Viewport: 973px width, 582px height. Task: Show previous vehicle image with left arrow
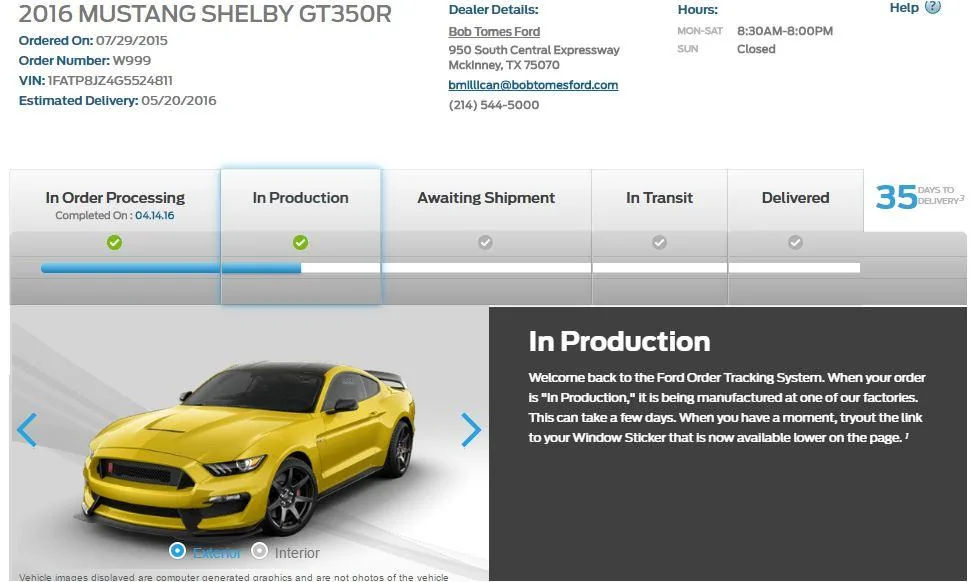pos(27,429)
